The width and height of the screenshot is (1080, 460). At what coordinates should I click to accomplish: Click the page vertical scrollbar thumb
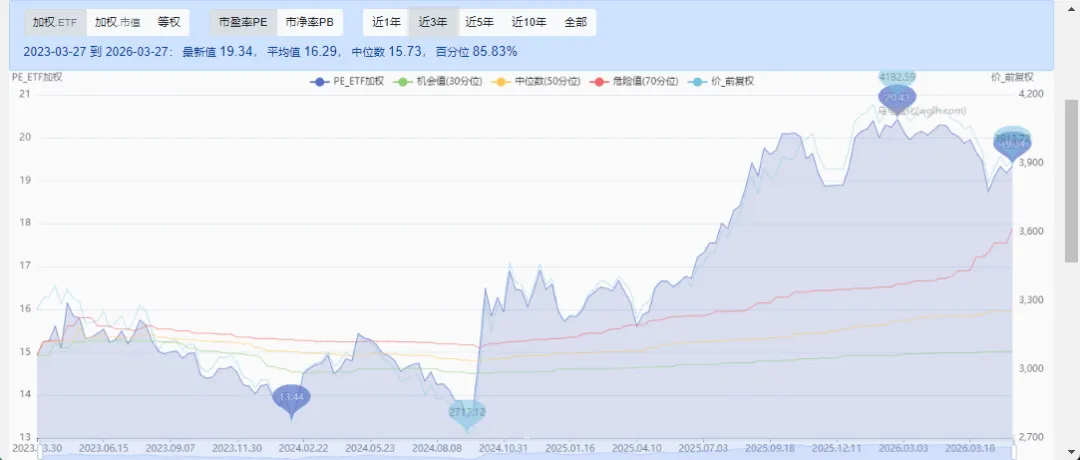tap(1072, 180)
